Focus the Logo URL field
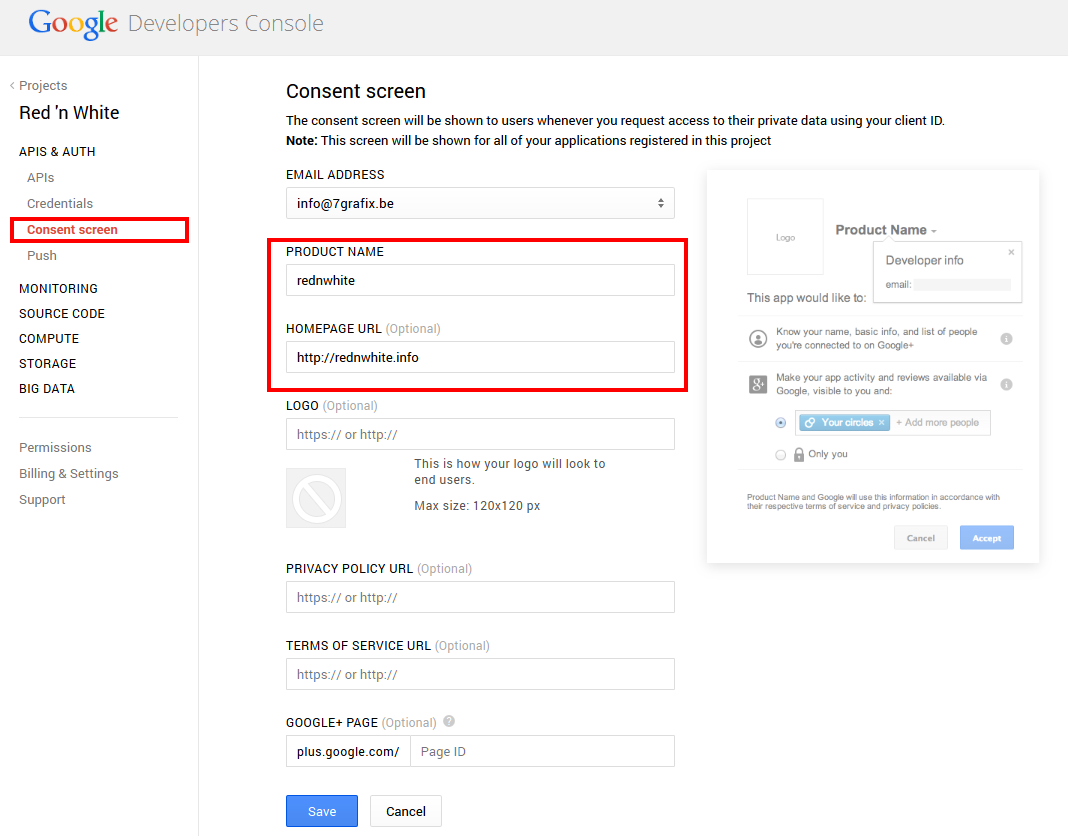Screen dimensions: 1068x836 [x=480, y=434]
